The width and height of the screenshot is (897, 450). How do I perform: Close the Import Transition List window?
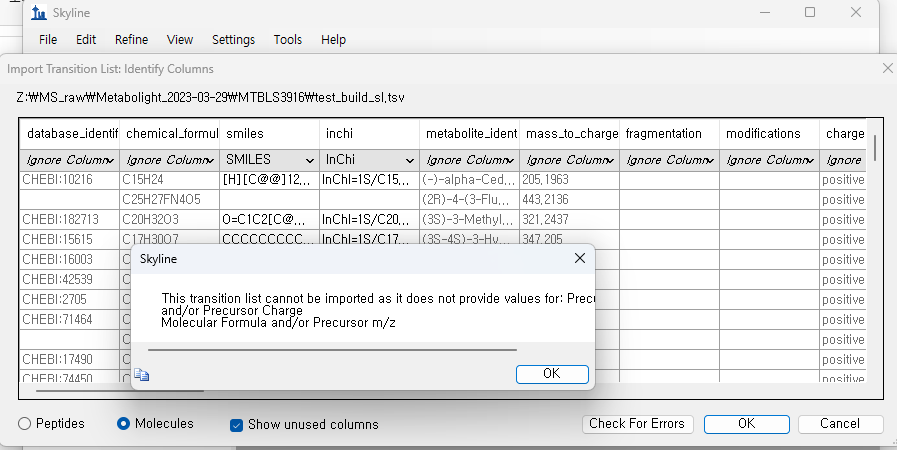tap(887, 68)
